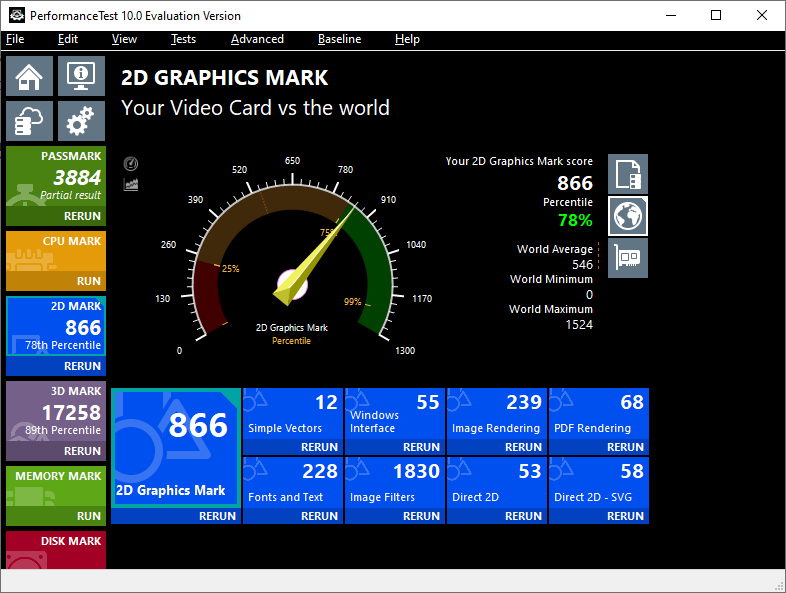The image size is (786, 593).
Task: Click the World Average 546 value
Action: [x=582, y=265]
